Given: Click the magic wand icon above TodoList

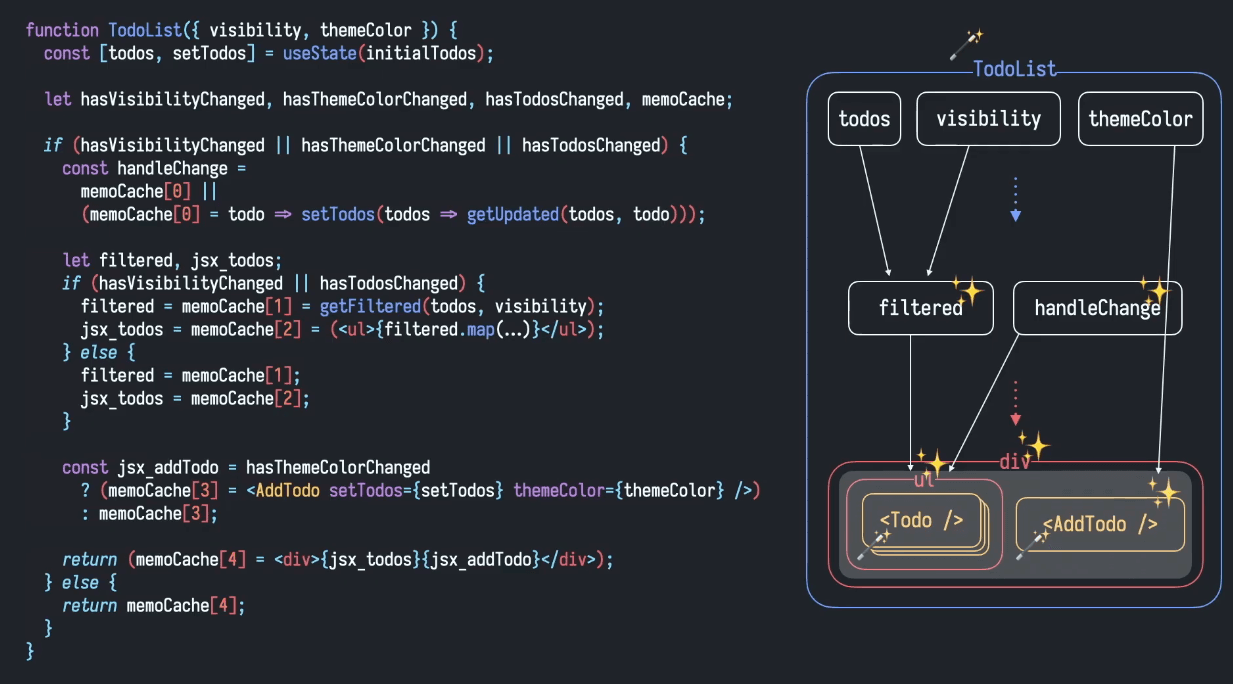Looking at the screenshot, I should [x=967, y=45].
